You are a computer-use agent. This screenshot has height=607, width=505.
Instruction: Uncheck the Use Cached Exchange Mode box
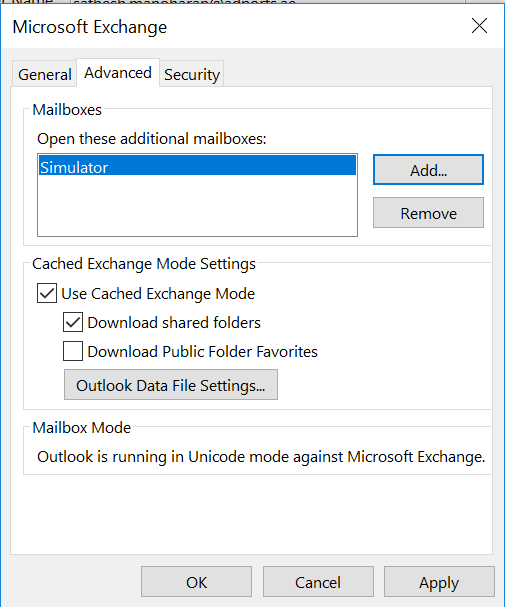47,293
